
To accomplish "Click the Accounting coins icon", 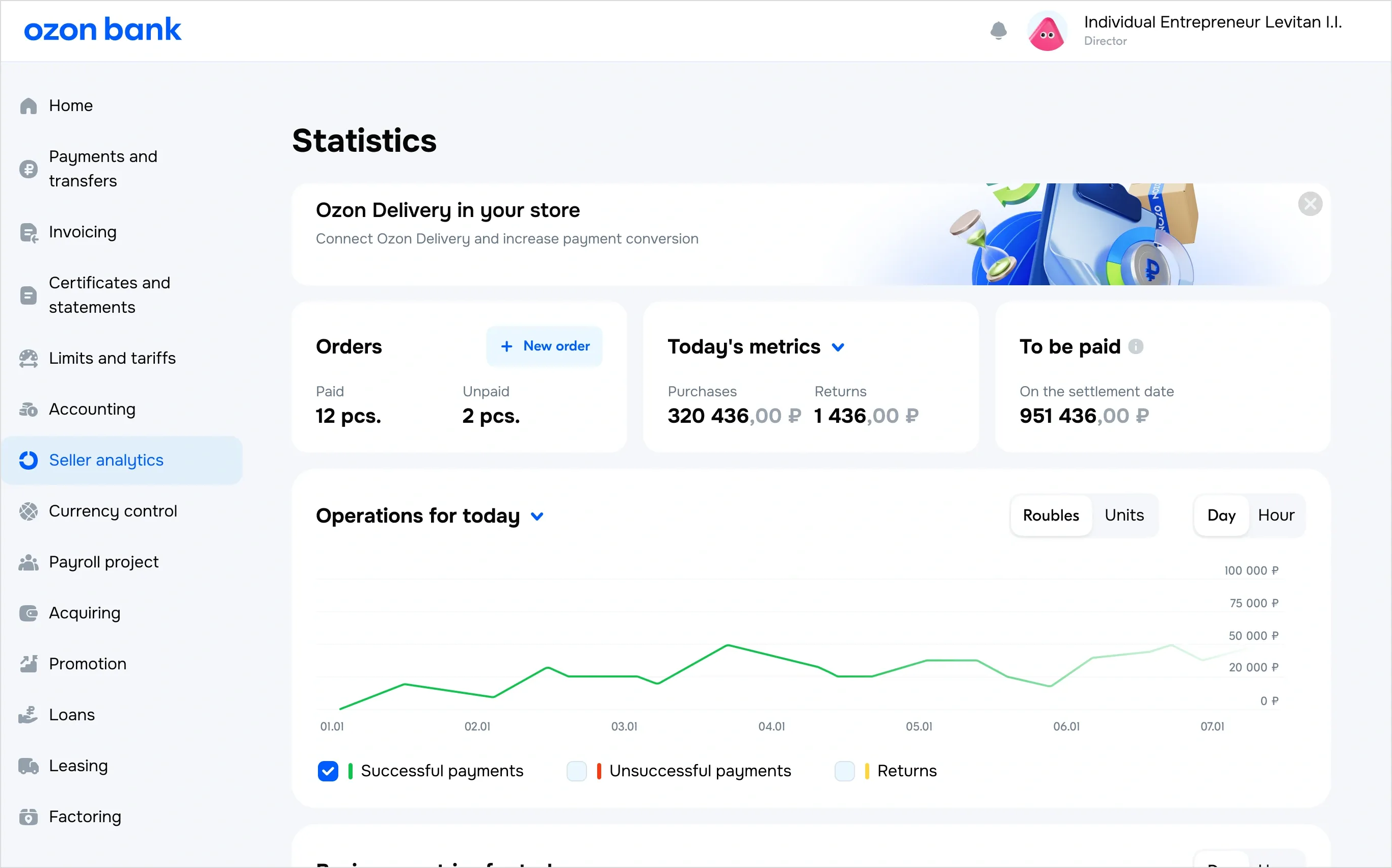I will 28,410.
